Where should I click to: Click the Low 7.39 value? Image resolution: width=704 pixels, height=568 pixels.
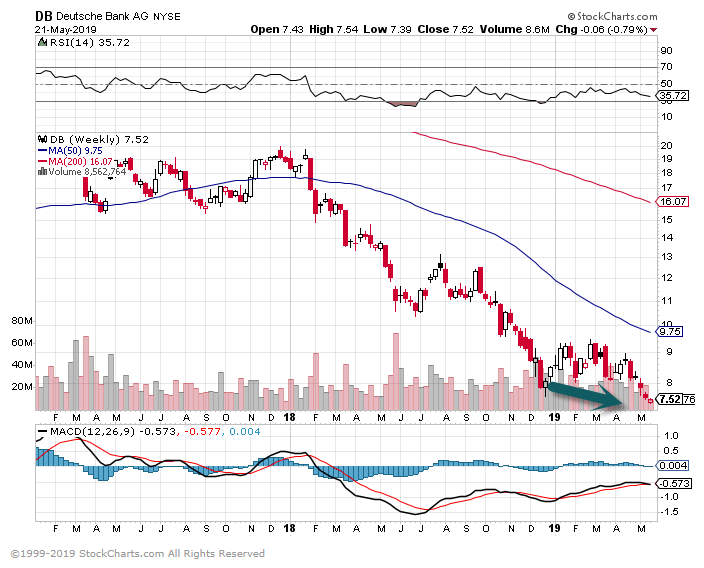(x=387, y=30)
